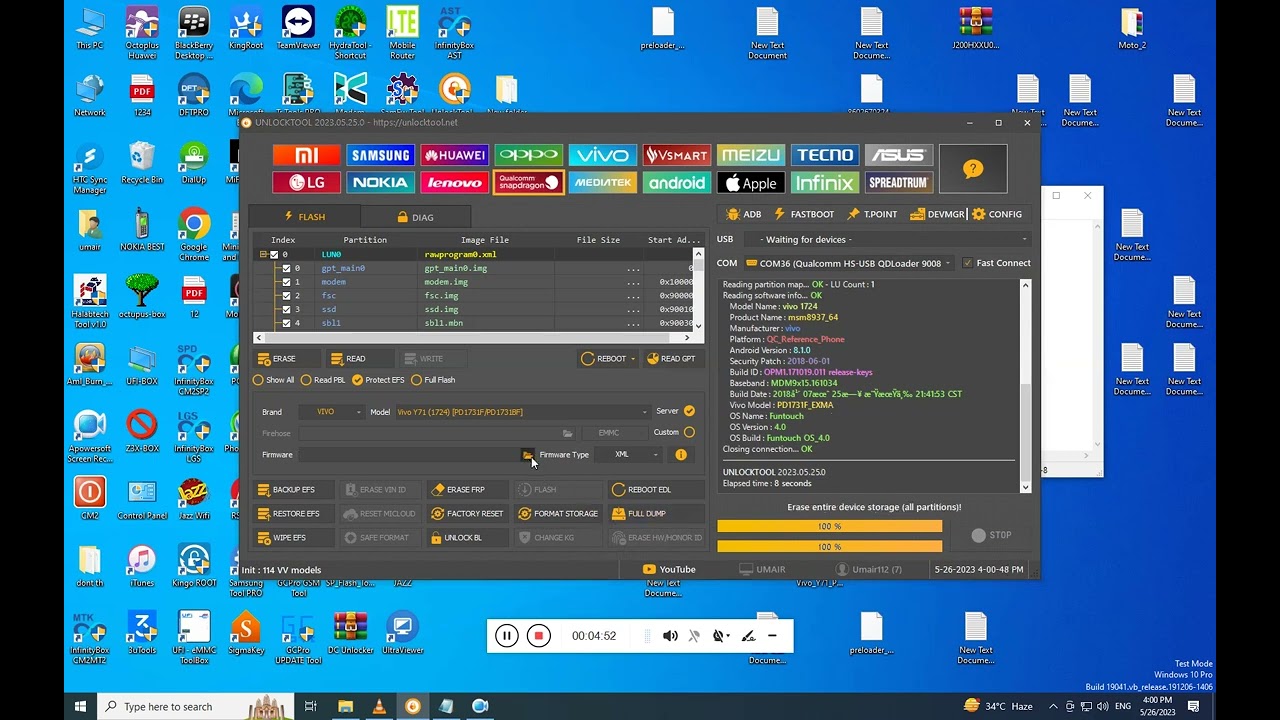Click the READ GPT button
The image size is (1280, 720).
[x=671, y=359]
